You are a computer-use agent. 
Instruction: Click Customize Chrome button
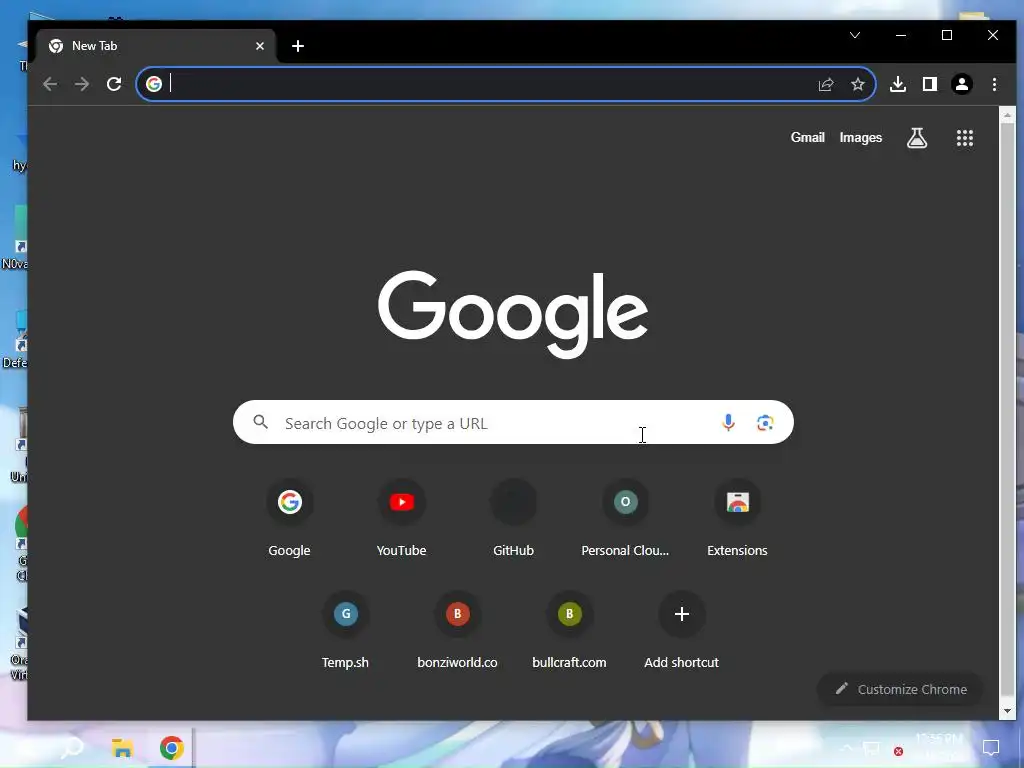(x=901, y=689)
